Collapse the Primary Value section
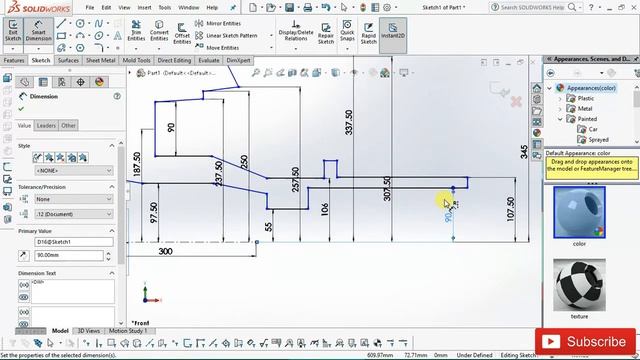This screenshot has width=640, height=360. (x=112, y=231)
